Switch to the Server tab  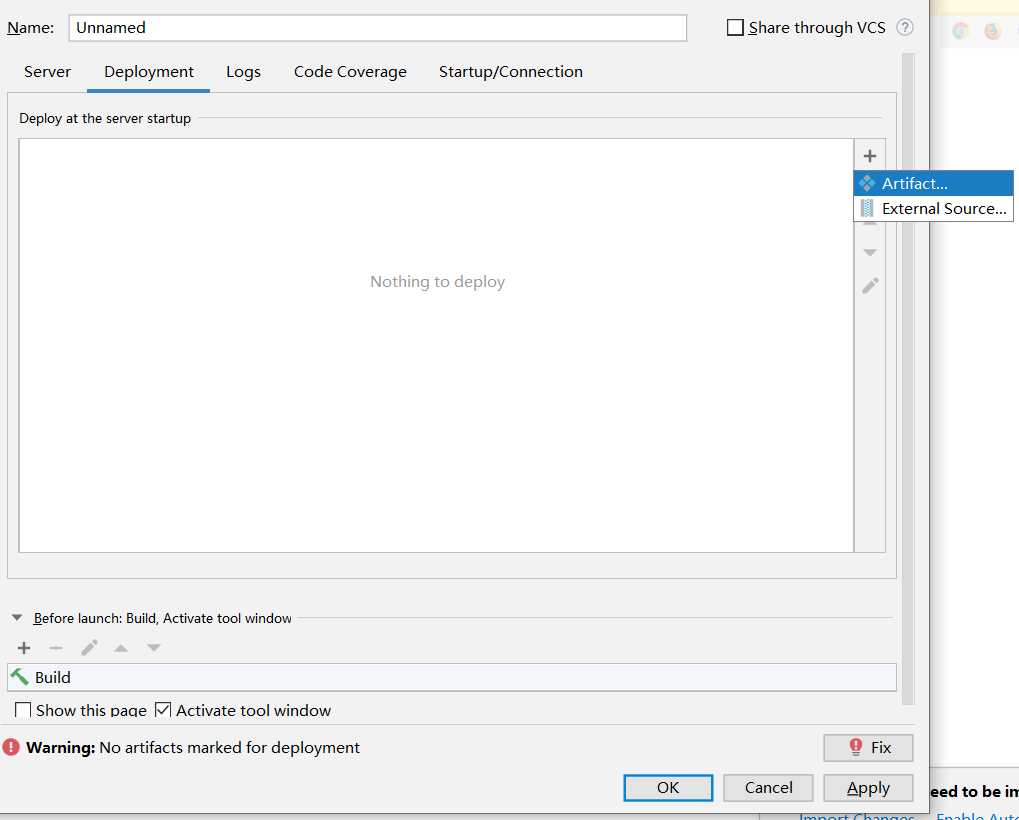47,71
